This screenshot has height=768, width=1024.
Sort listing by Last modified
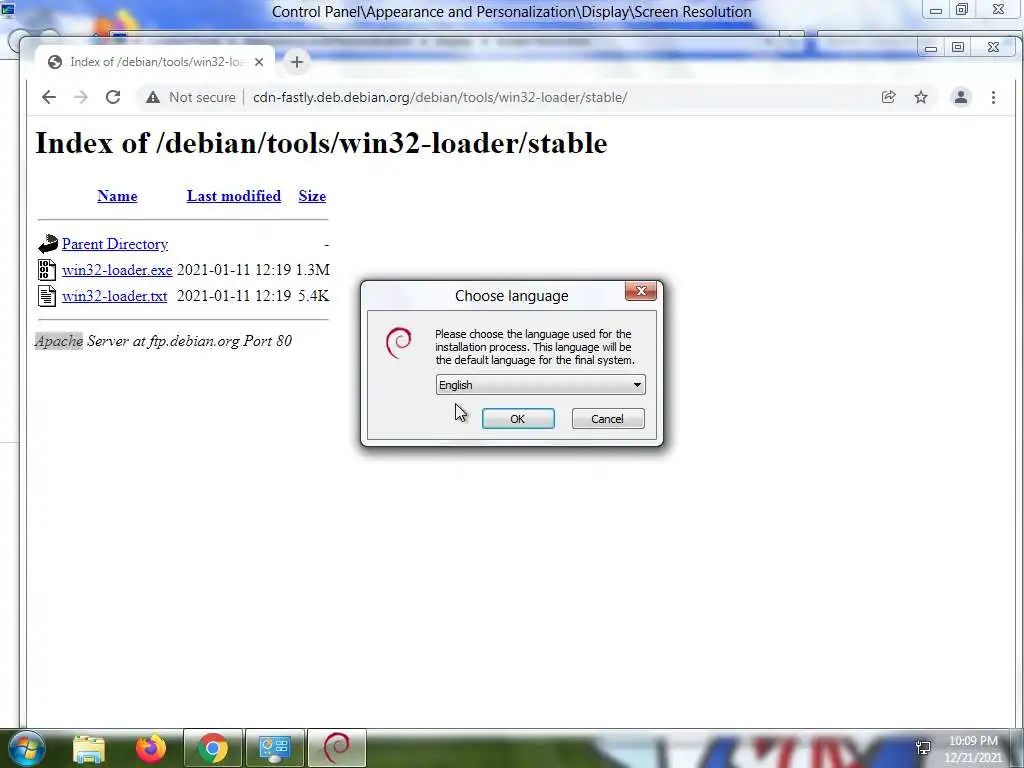pos(234,196)
